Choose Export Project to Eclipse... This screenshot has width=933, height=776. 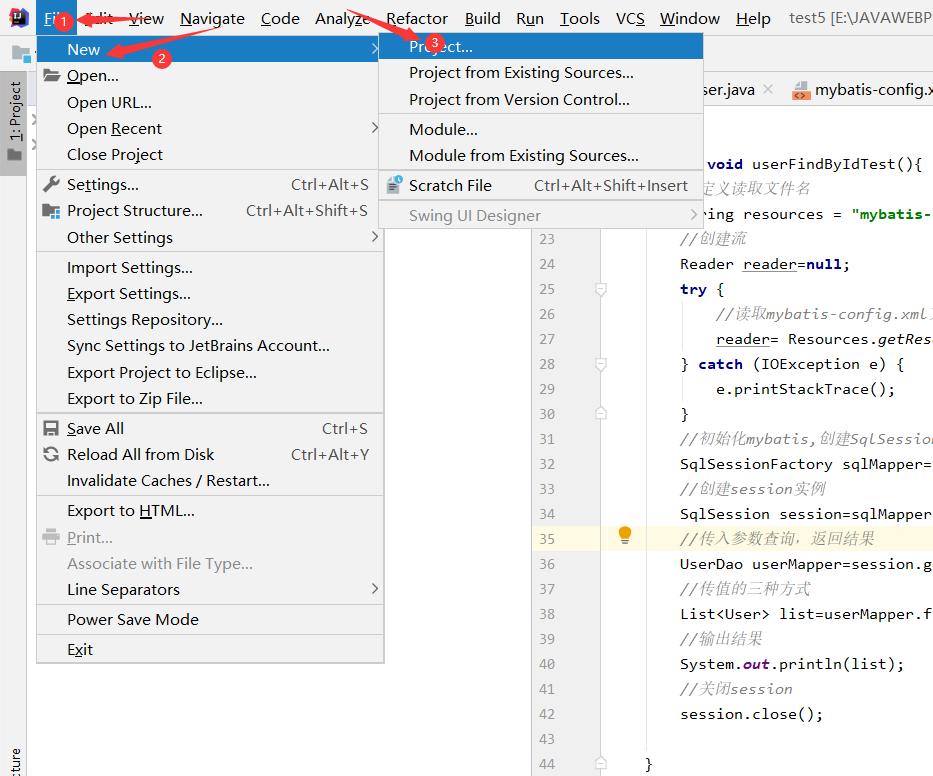click(x=210, y=373)
